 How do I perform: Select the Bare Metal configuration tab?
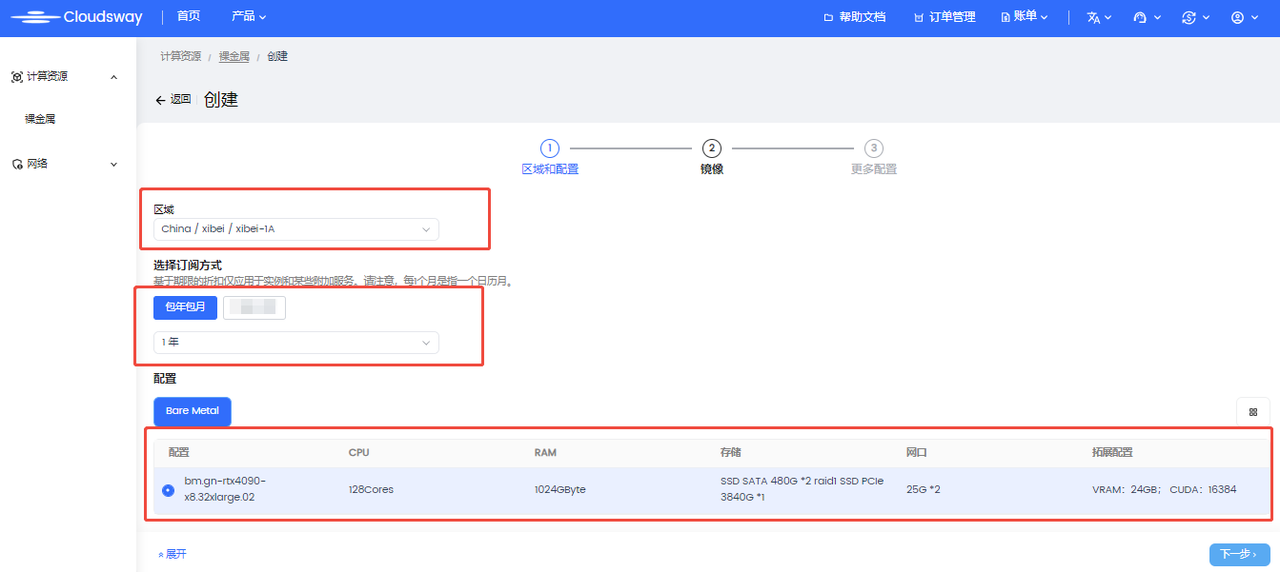click(x=192, y=411)
